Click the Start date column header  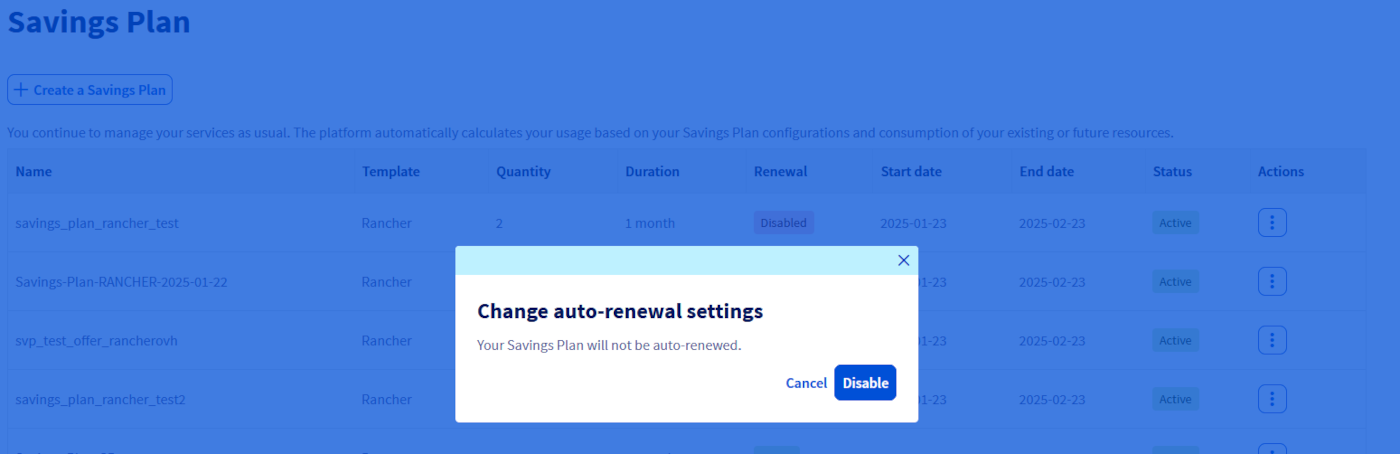pos(911,171)
